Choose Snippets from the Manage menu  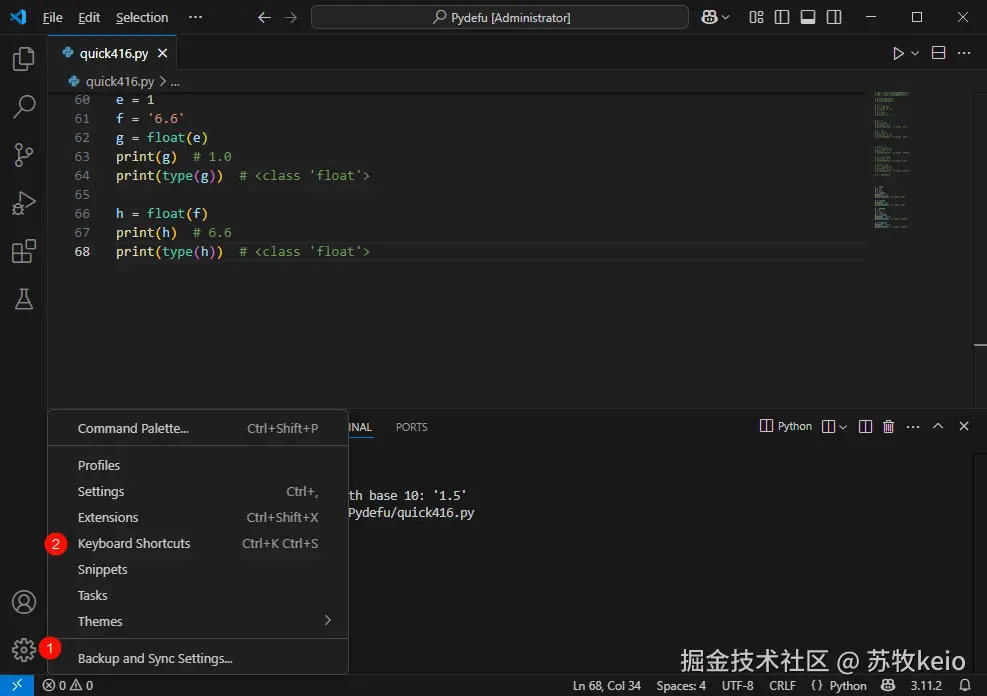198,570
